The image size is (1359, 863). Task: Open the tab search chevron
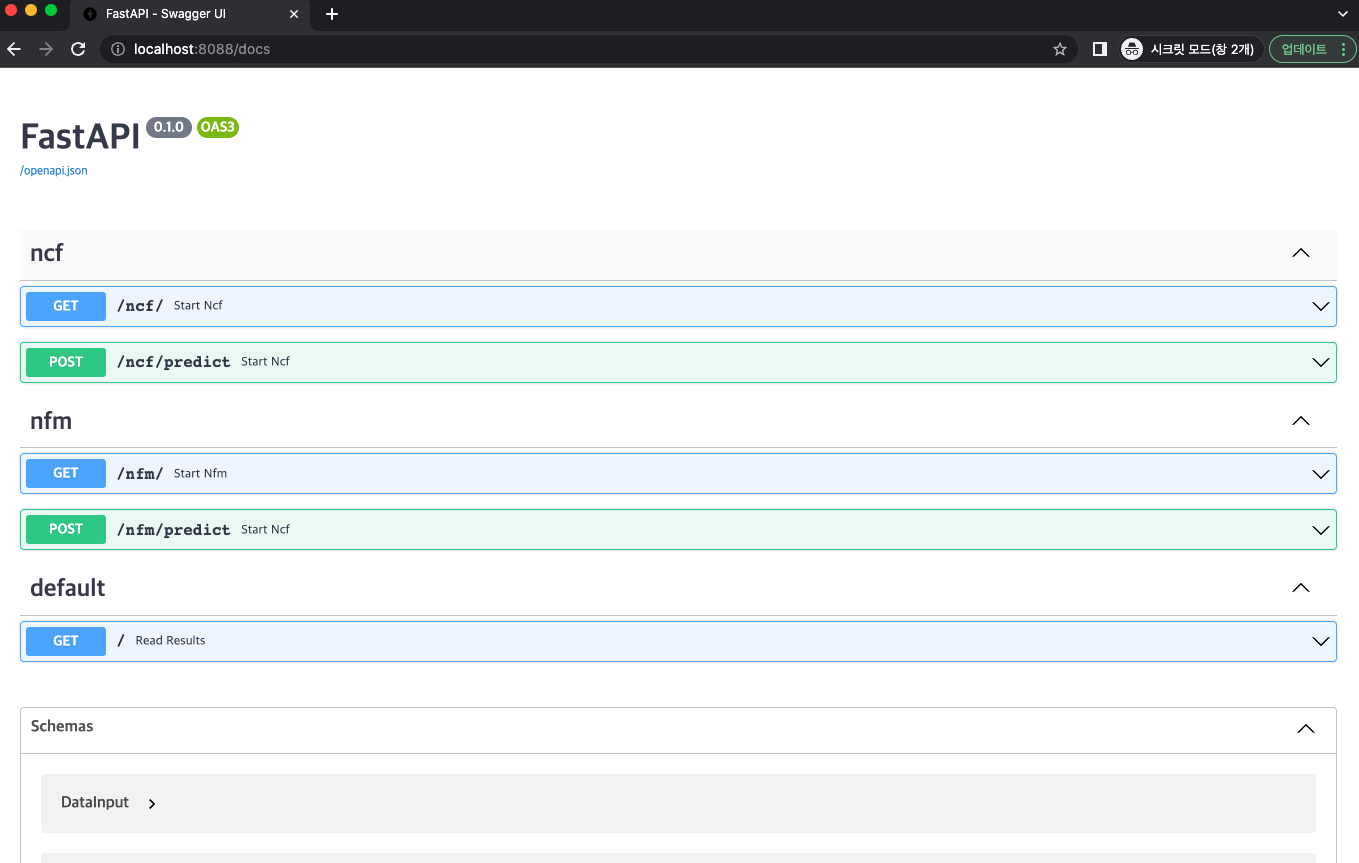tap(1343, 14)
